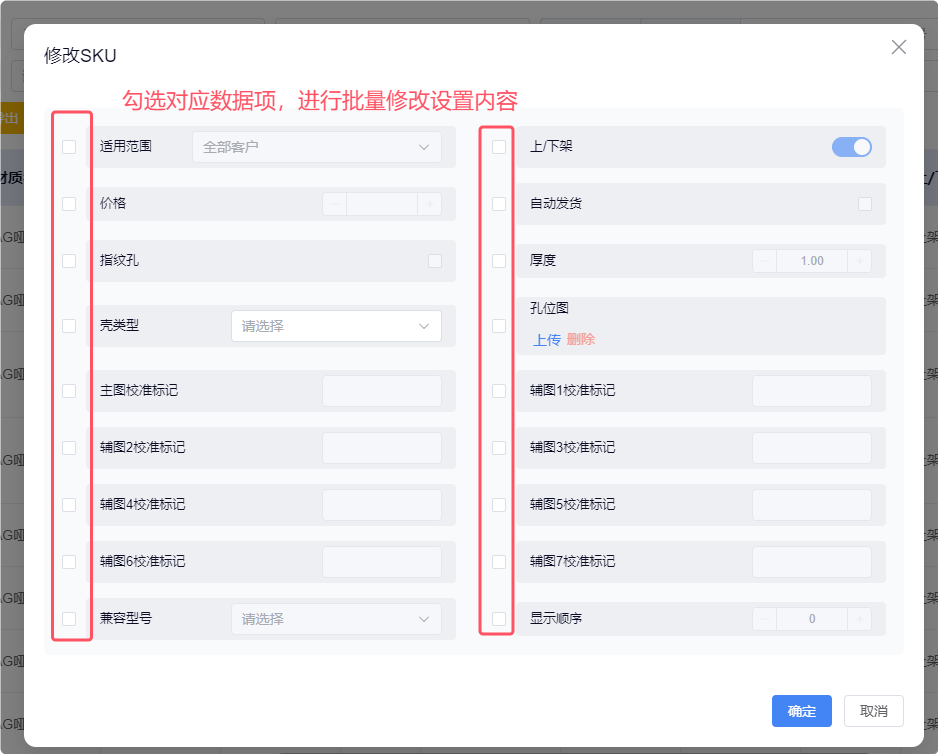Tick the 辅图7校准标记 row selection checkbox
This screenshot has height=754, width=938.
coord(499,562)
